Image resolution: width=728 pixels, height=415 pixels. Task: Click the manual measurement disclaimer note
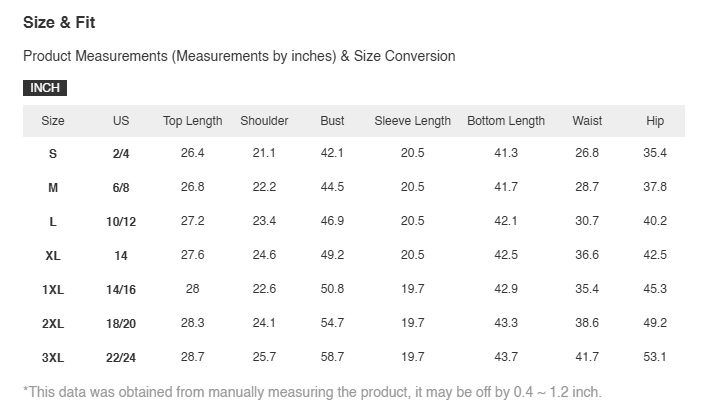coord(312,392)
